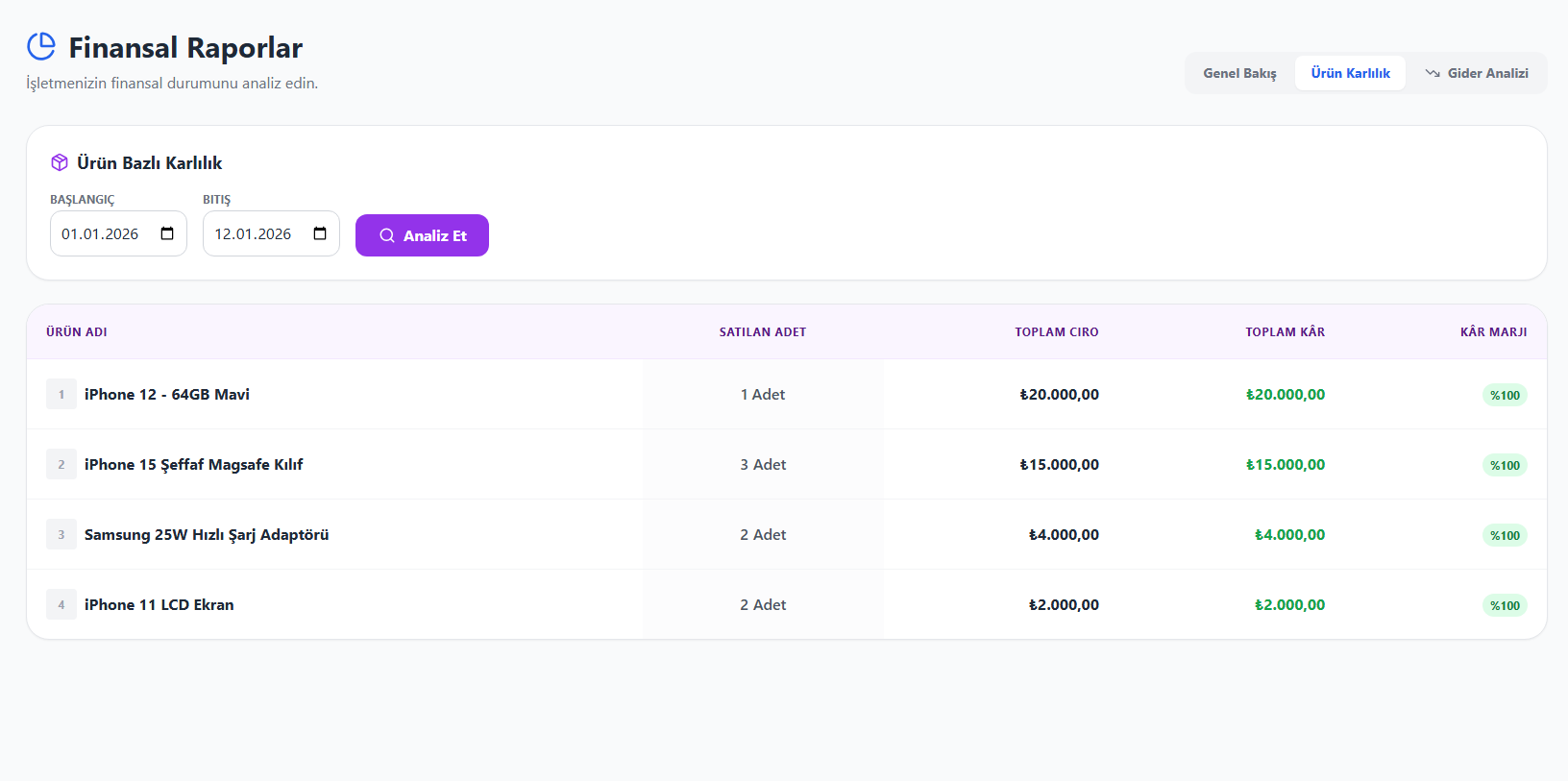This screenshot has height=781, width=1568.
Task: Click the ₺20.000,00 total profit for iPhone 12
Action: click(1286, 394)
